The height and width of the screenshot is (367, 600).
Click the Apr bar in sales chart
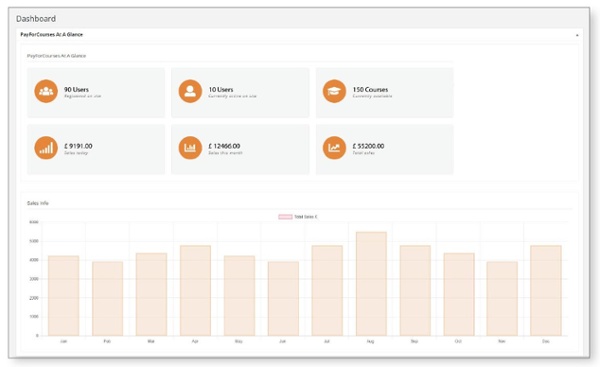point(196,291)
